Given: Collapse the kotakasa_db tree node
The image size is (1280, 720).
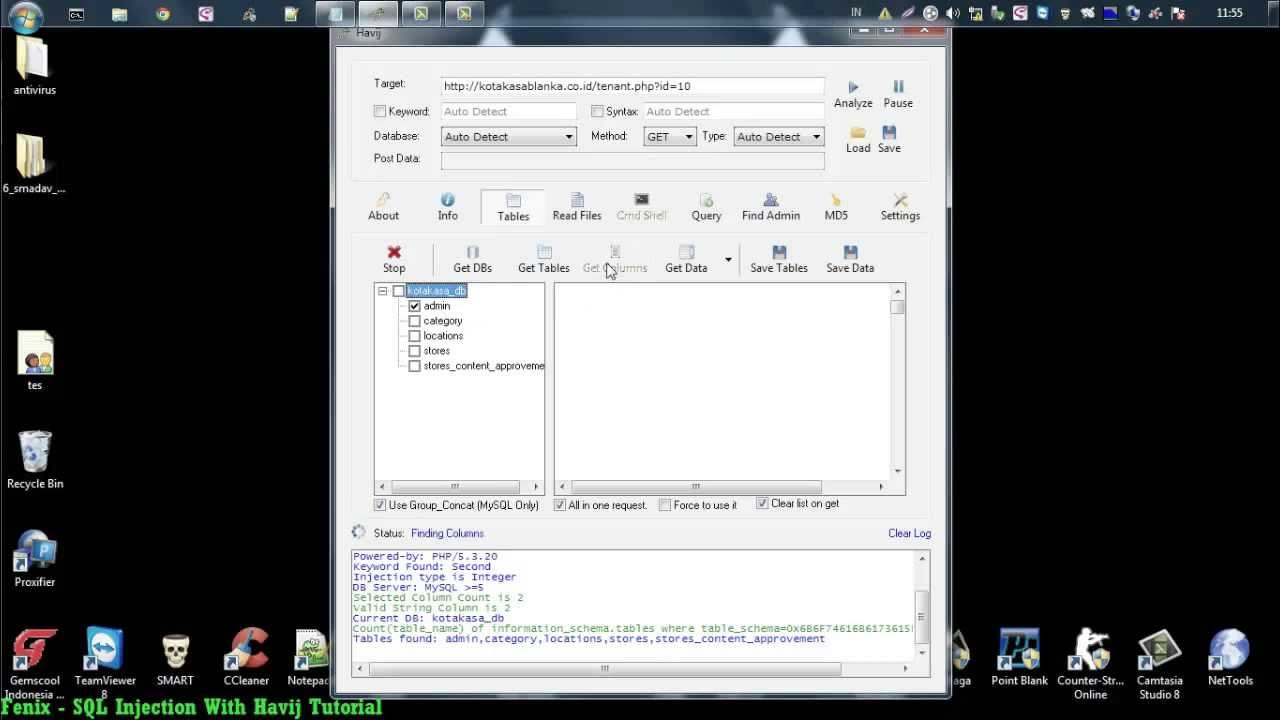Looking at the screenshot, I should [383, 291].
